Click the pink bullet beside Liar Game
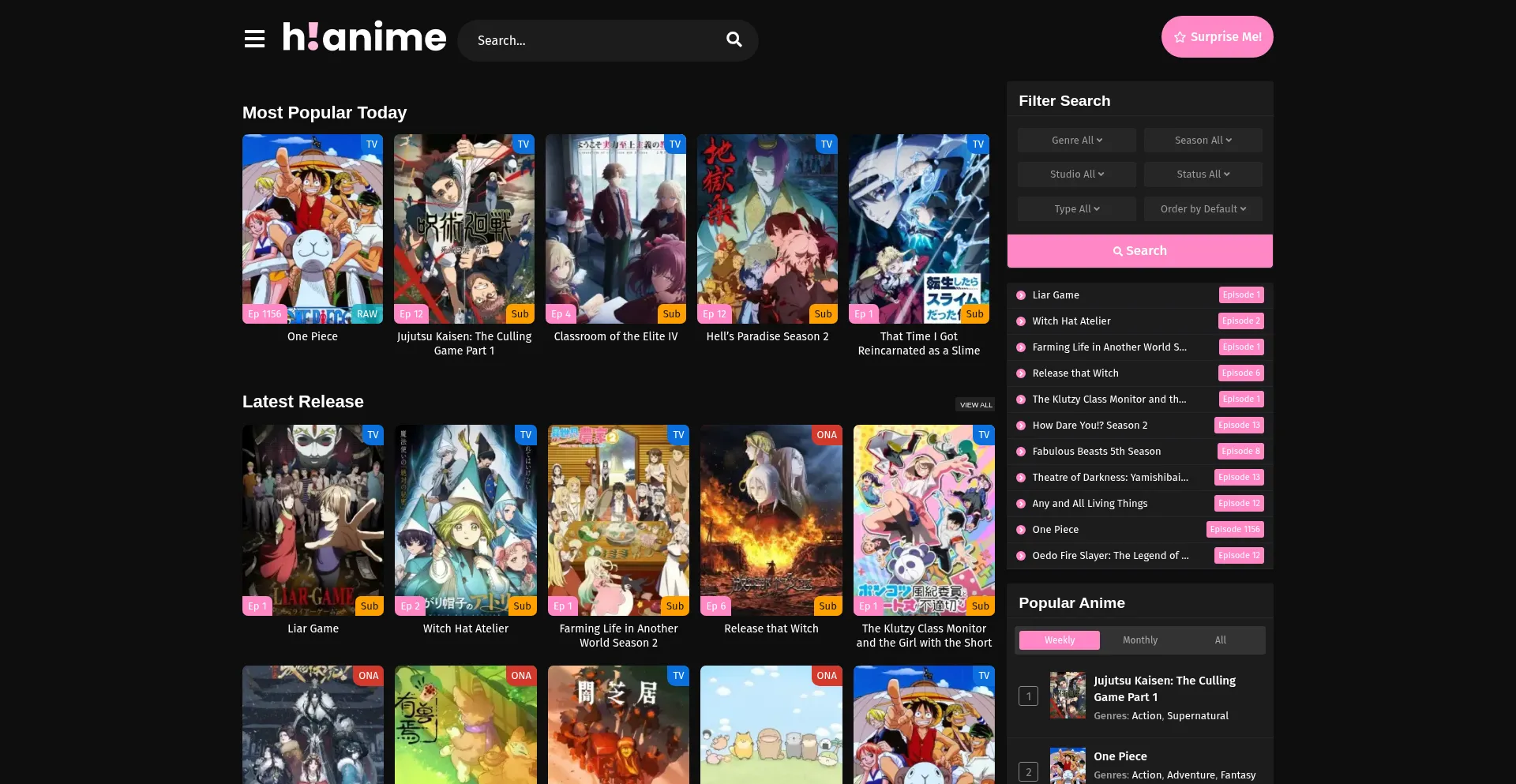 point(1021,295)
